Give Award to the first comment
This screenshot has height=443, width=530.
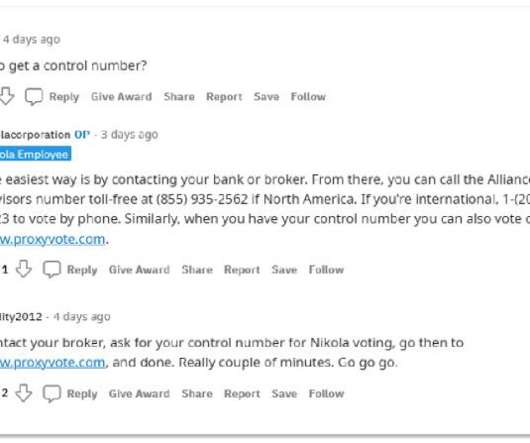click(x=121, y=97)
